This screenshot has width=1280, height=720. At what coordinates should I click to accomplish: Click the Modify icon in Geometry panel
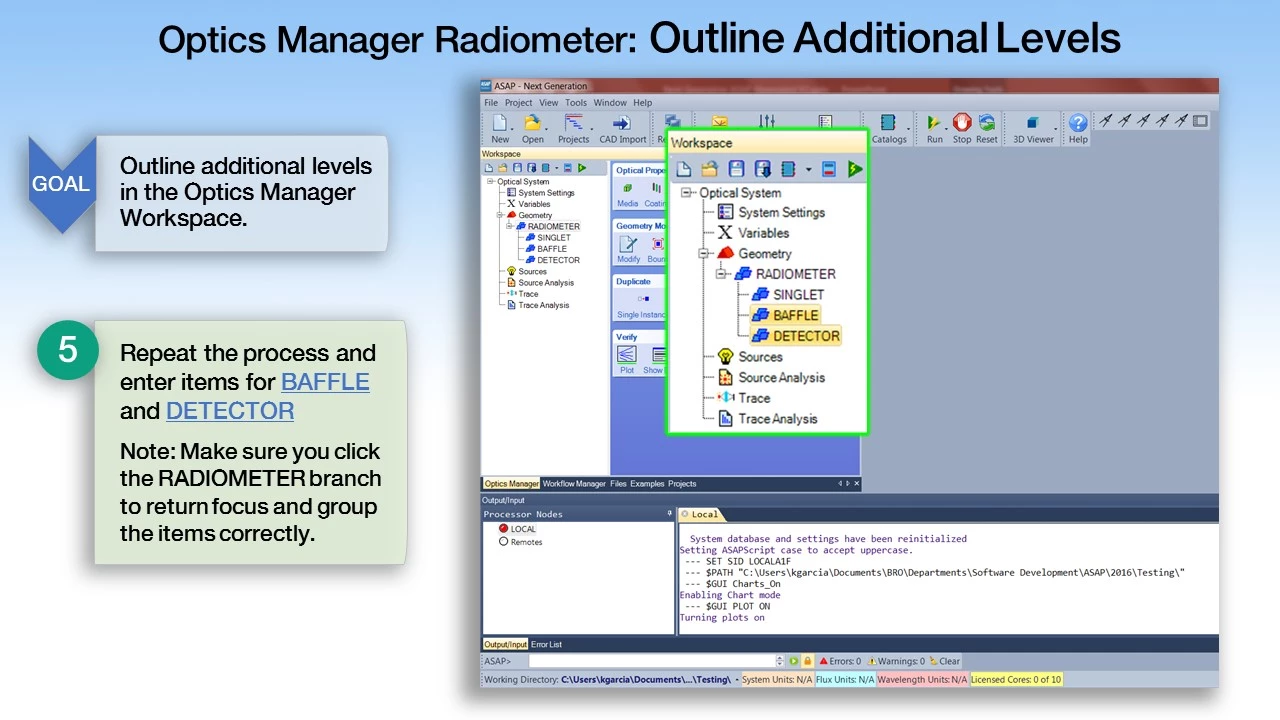[x=628, y=245]
